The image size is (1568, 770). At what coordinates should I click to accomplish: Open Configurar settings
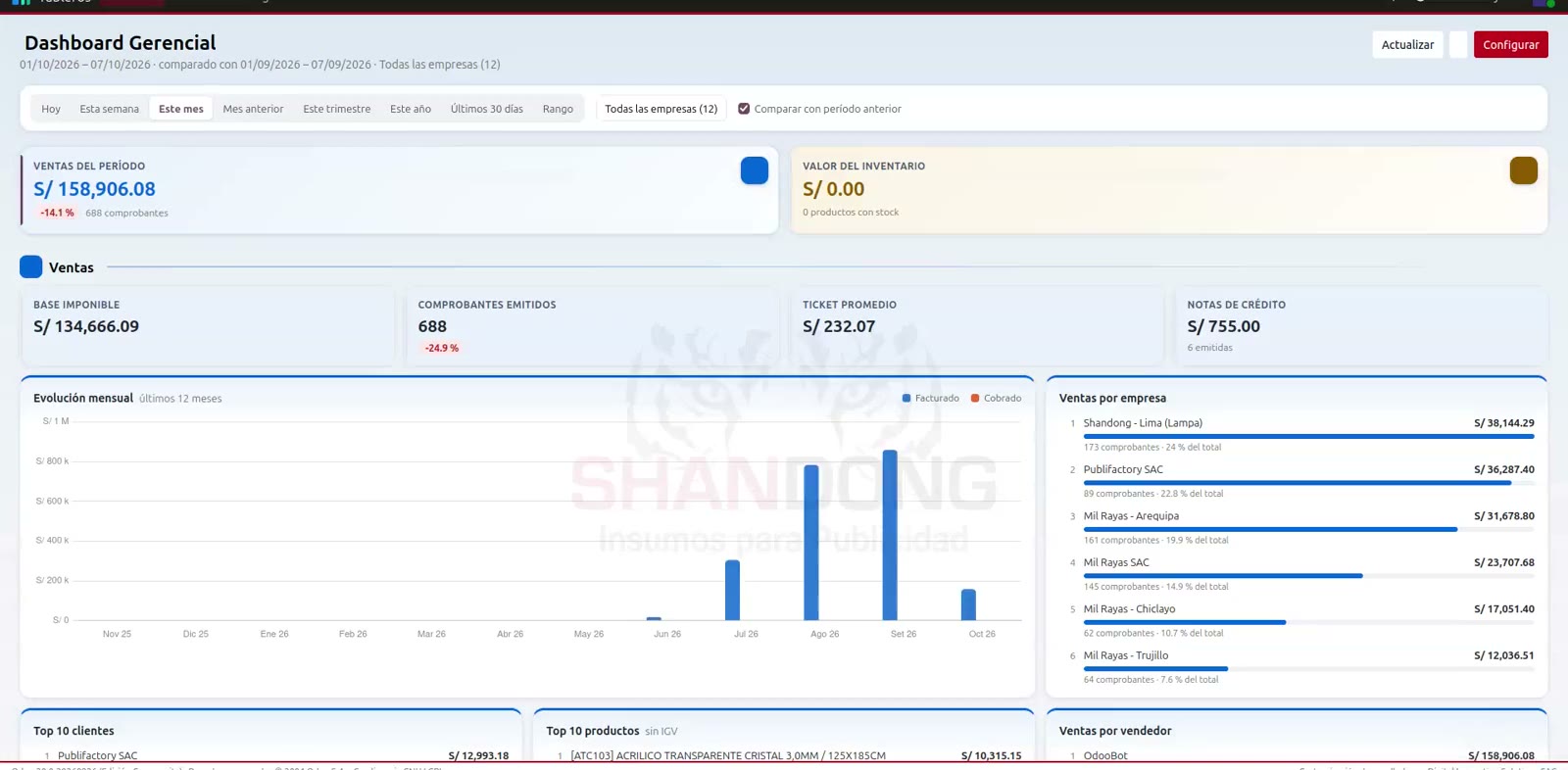[1511, 44]
